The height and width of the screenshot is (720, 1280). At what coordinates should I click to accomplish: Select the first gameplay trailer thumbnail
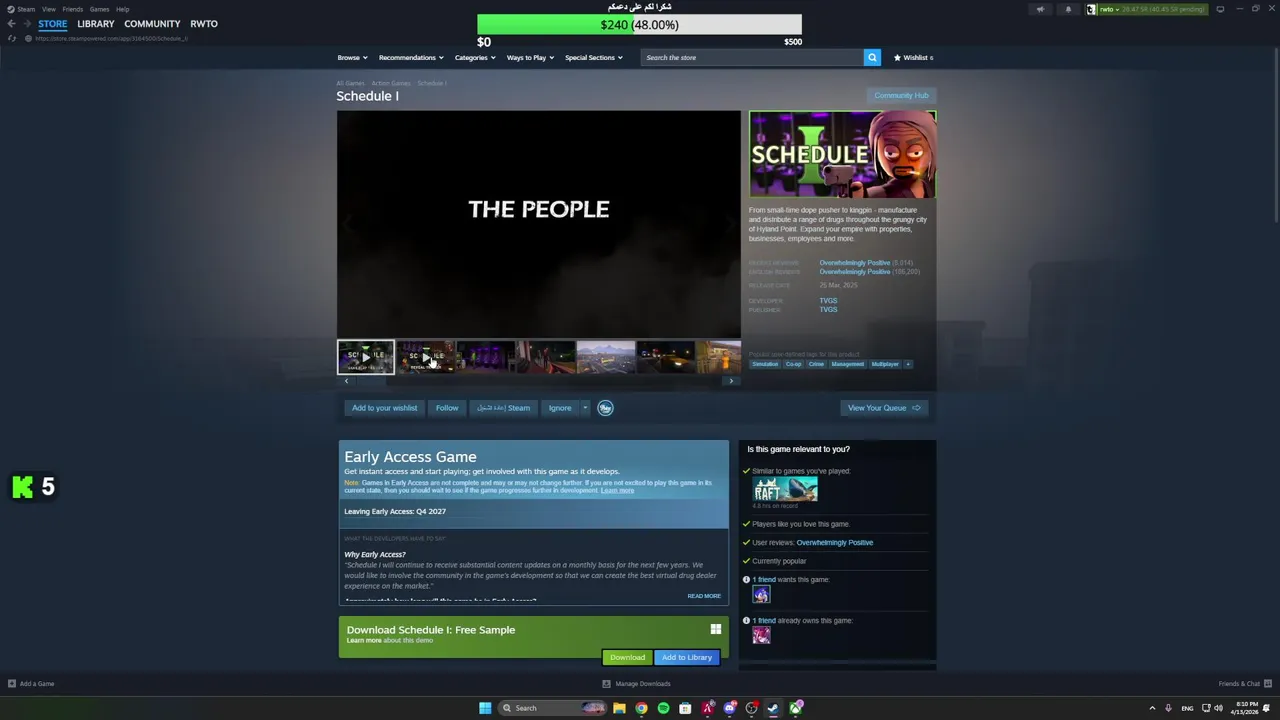[x=365, y=357]
